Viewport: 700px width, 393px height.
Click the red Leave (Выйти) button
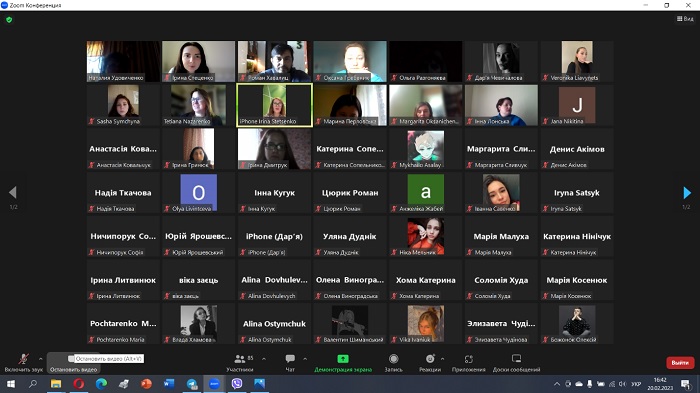pyautogui.click(x=680, y=363)
